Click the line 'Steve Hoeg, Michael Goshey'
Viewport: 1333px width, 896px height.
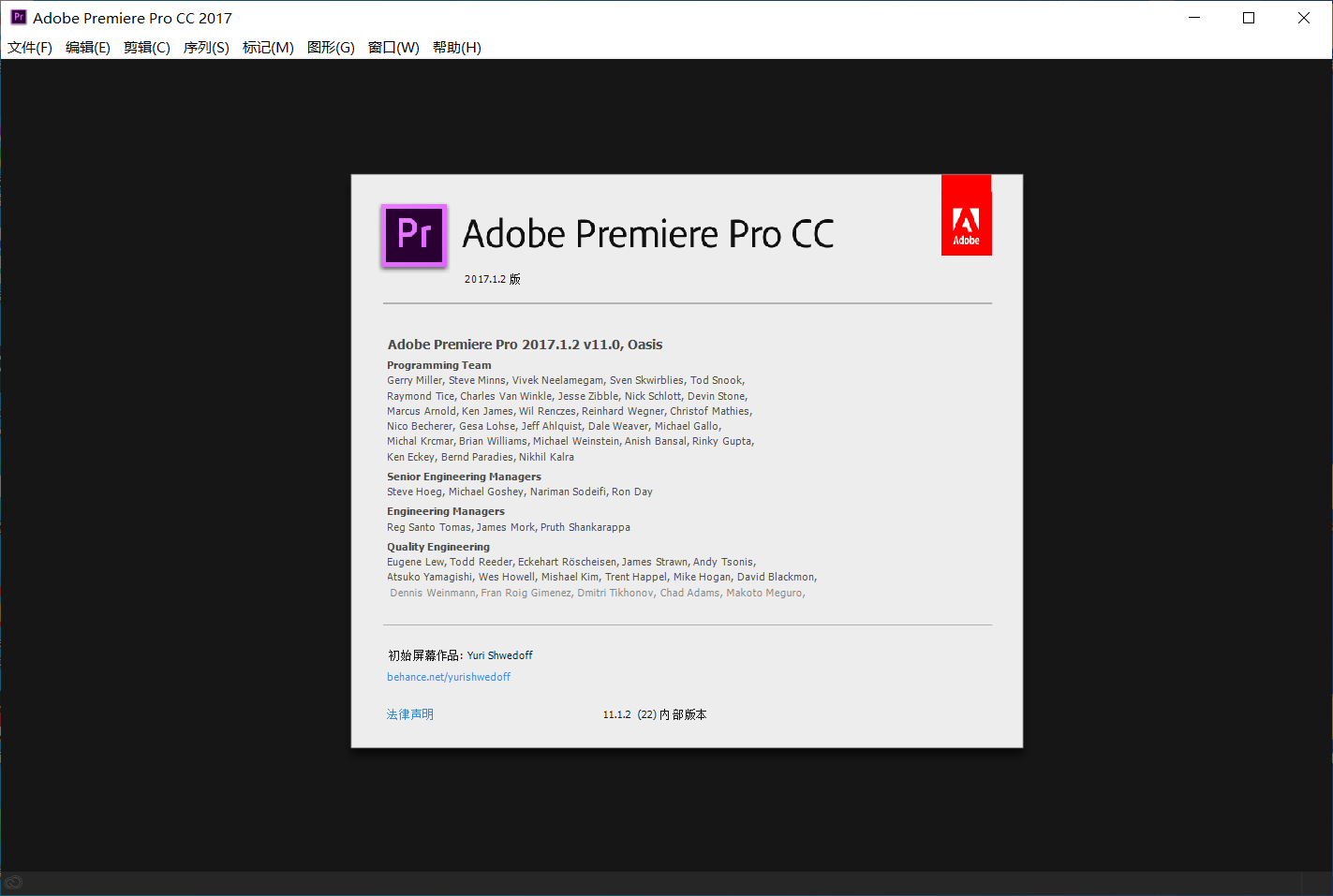pos(520,492)
